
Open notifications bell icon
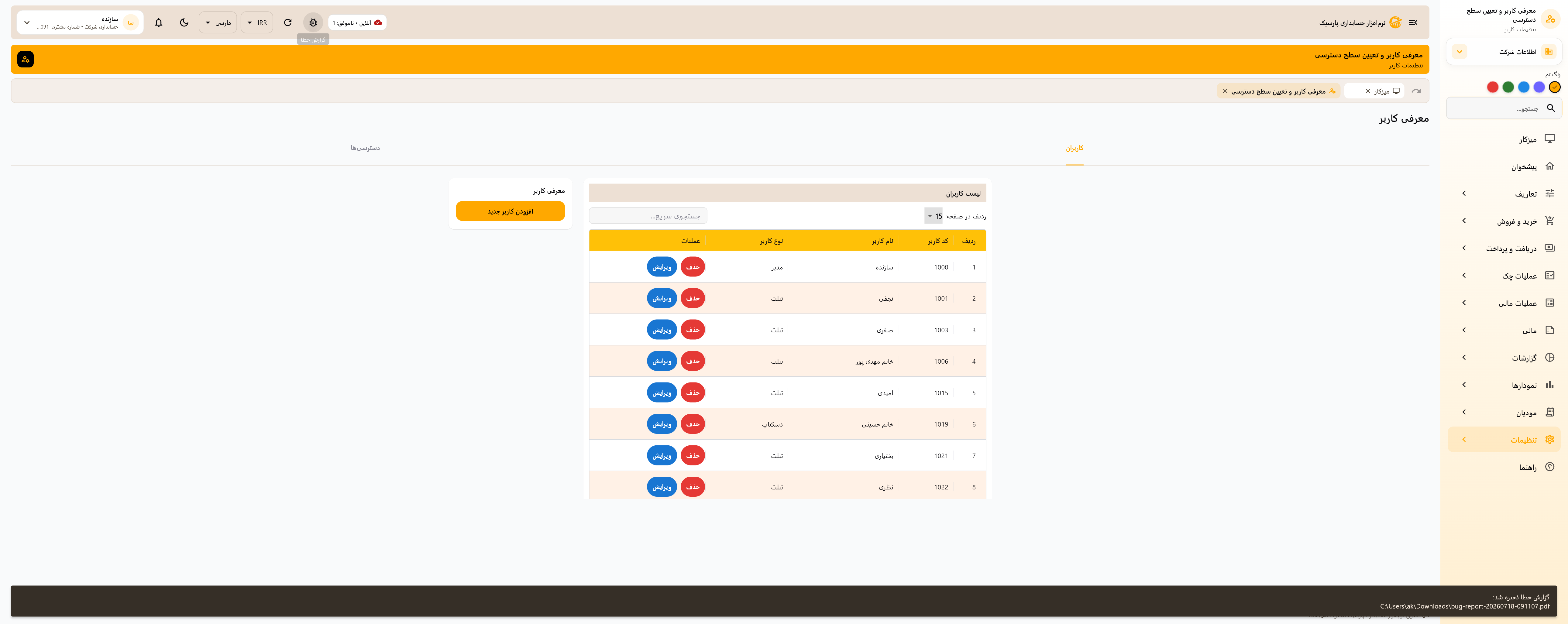[x=159, y=22]
